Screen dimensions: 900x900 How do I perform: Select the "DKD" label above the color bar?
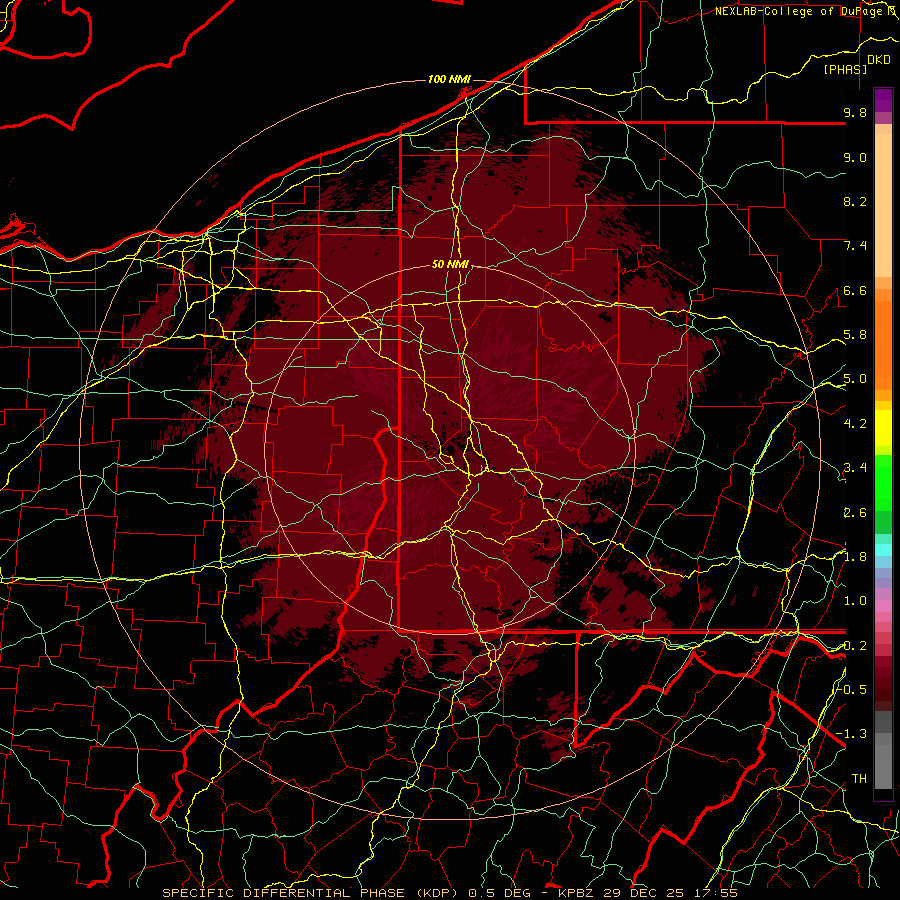tap(879, 60)
